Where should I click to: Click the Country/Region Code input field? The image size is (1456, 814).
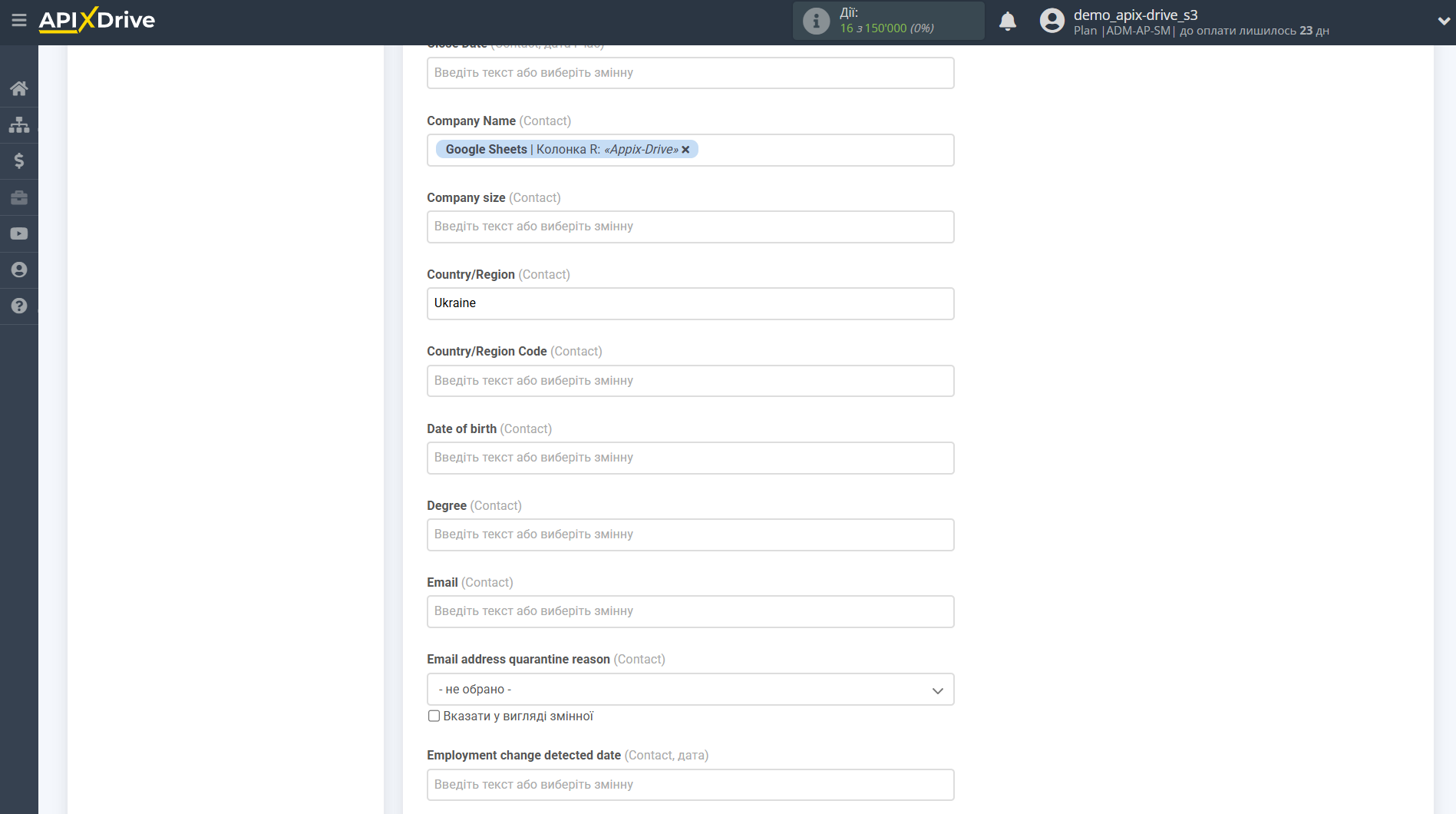tap(690, 381)
